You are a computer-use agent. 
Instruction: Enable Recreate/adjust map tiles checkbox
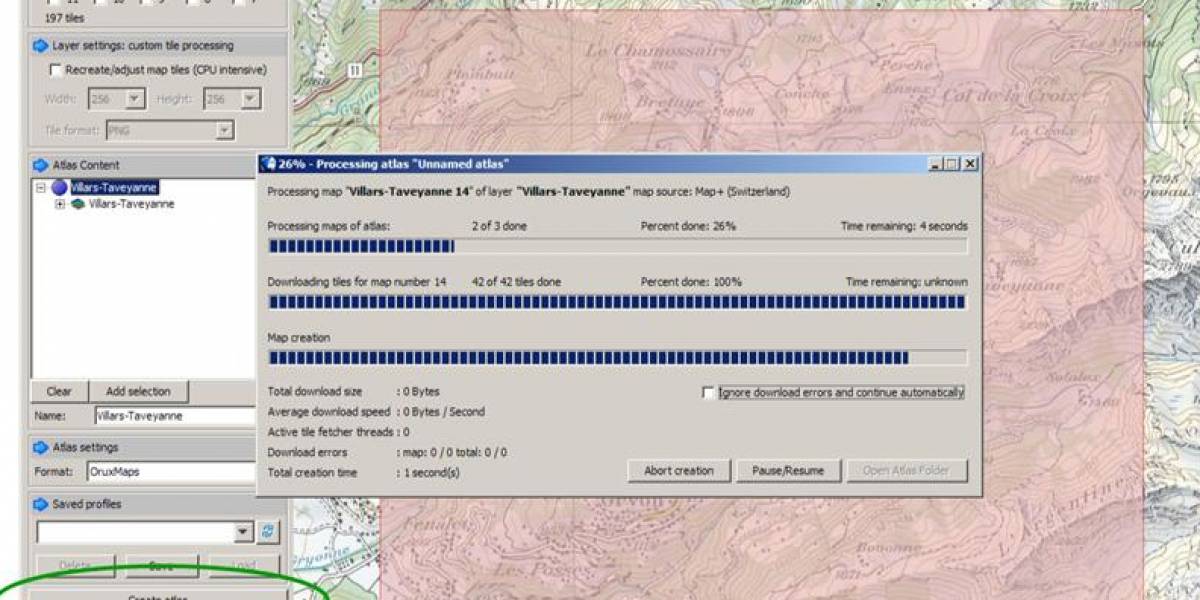(x=55, y=70)
